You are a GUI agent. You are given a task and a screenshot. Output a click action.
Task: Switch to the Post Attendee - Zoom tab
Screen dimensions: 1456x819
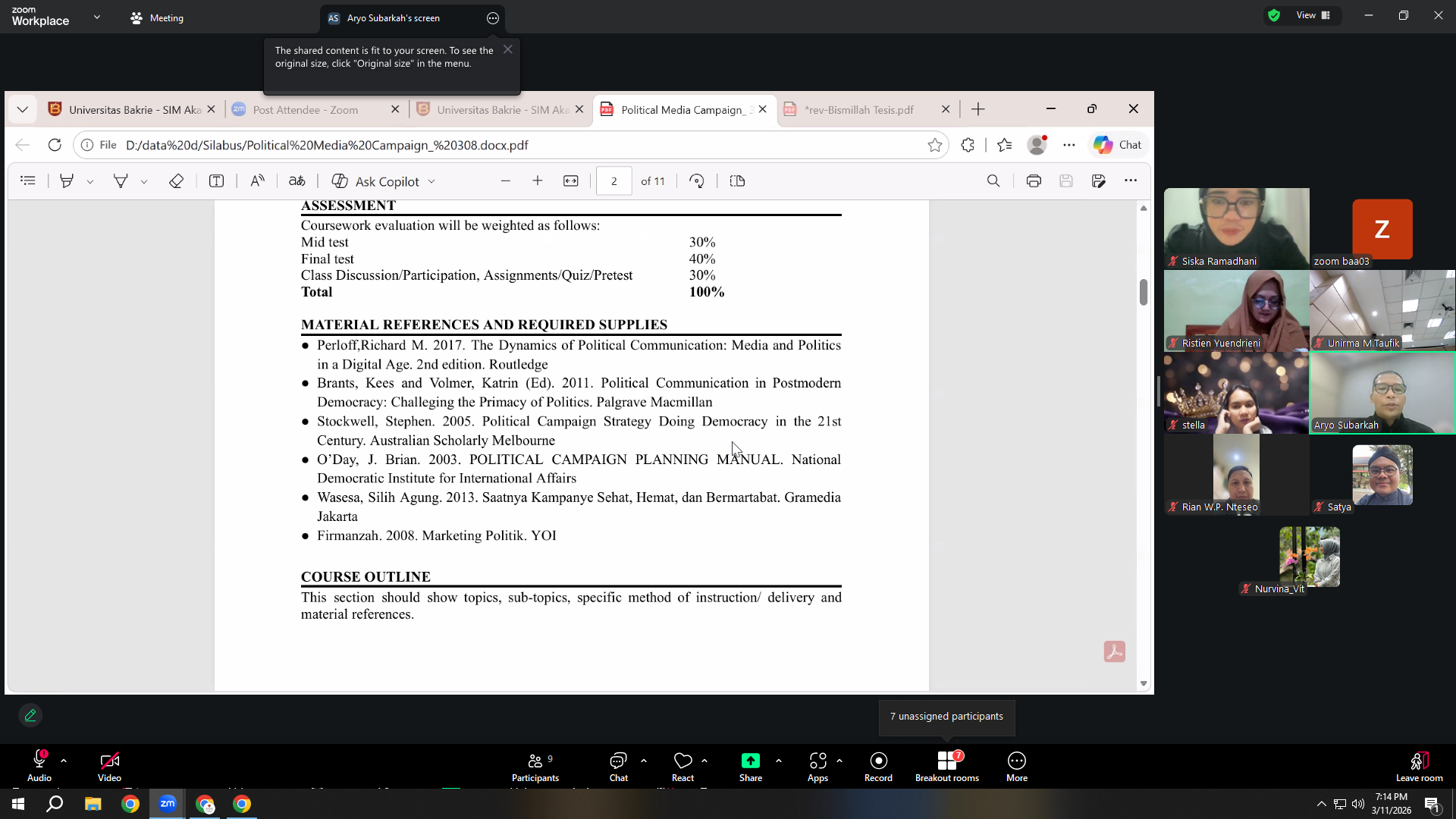(x=315, y=110)
